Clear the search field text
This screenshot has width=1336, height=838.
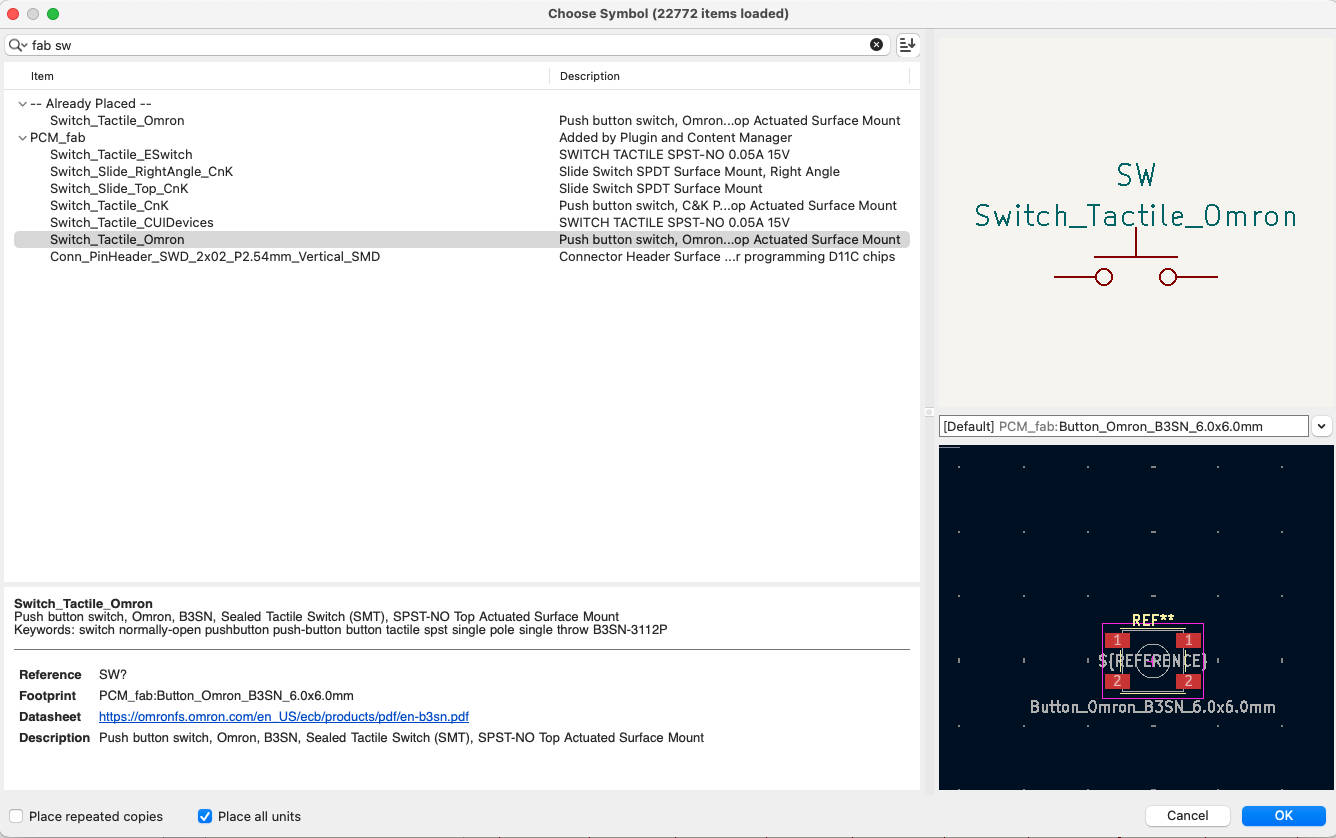[876, 45]
